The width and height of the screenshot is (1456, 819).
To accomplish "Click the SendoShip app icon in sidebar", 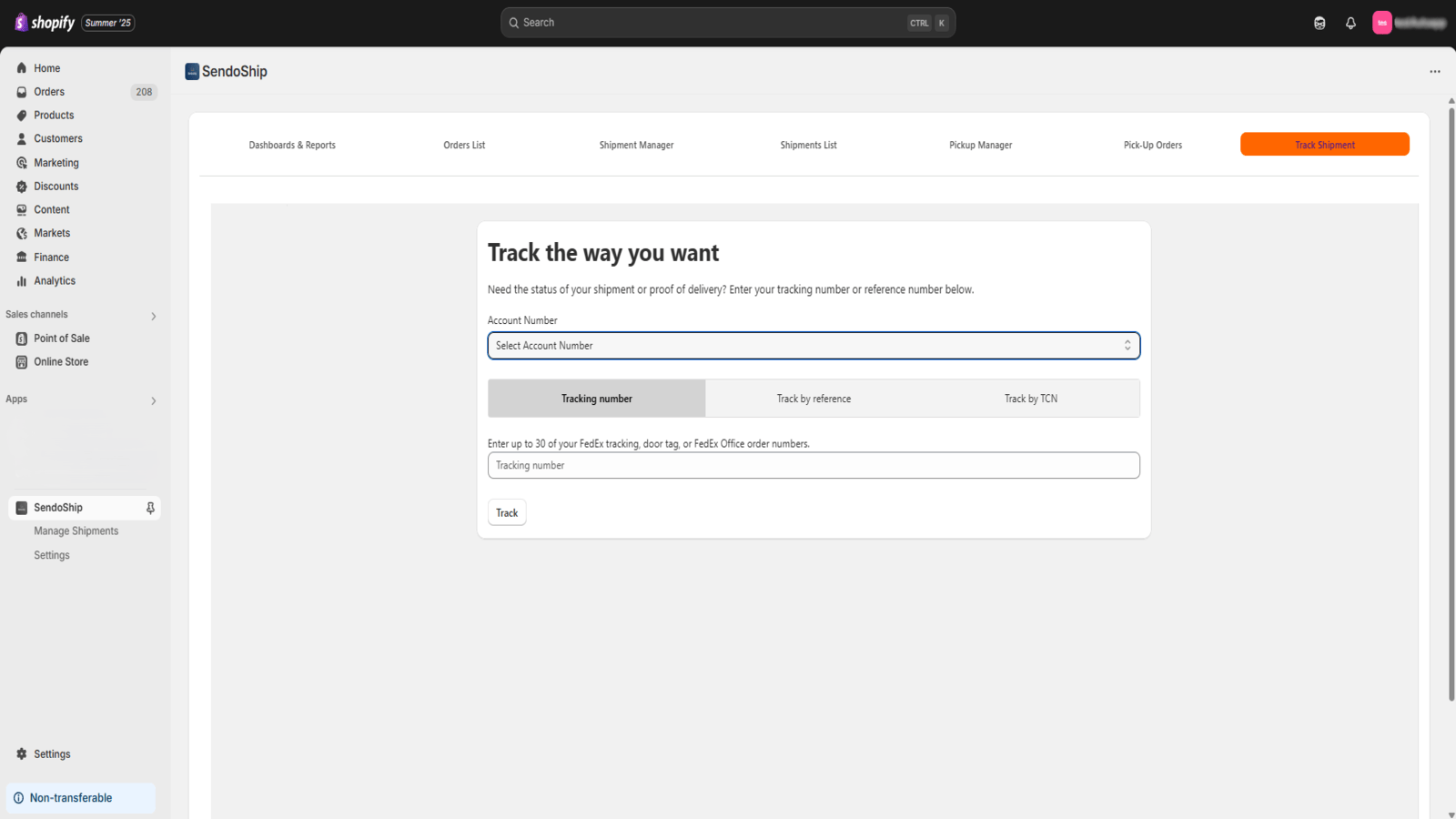I will click(x=22, y=508).
